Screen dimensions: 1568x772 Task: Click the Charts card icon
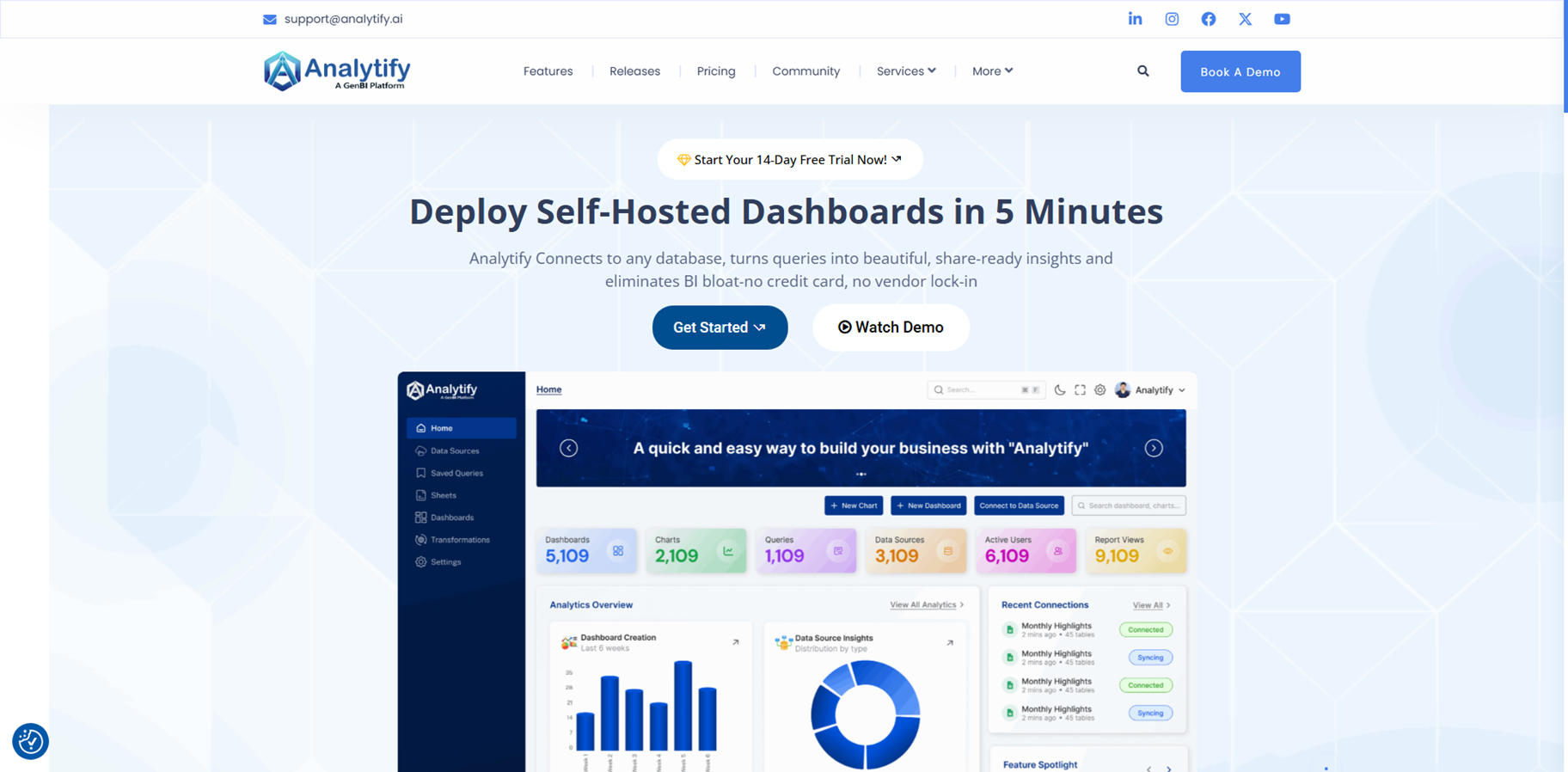point(728,551)
